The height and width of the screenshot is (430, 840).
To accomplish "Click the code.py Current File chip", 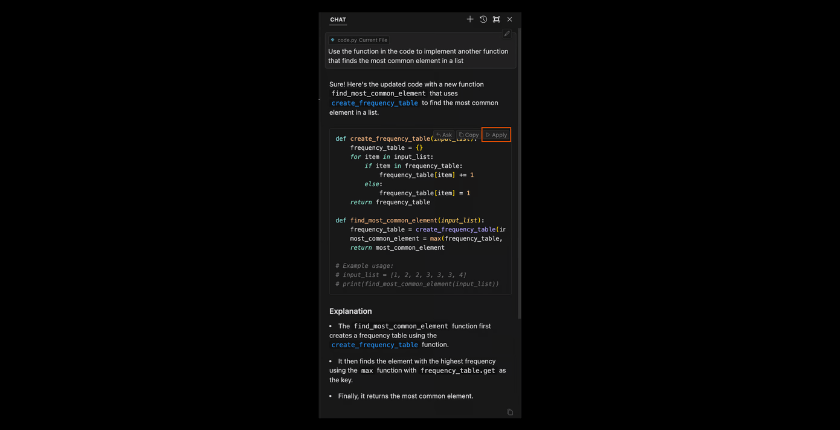I will click(x=358, y=40).
